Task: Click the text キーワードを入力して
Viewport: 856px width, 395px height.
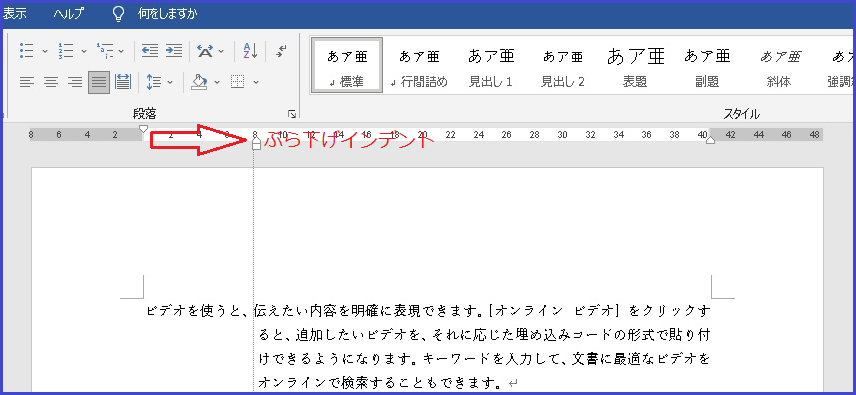Action: click(491, 359)
